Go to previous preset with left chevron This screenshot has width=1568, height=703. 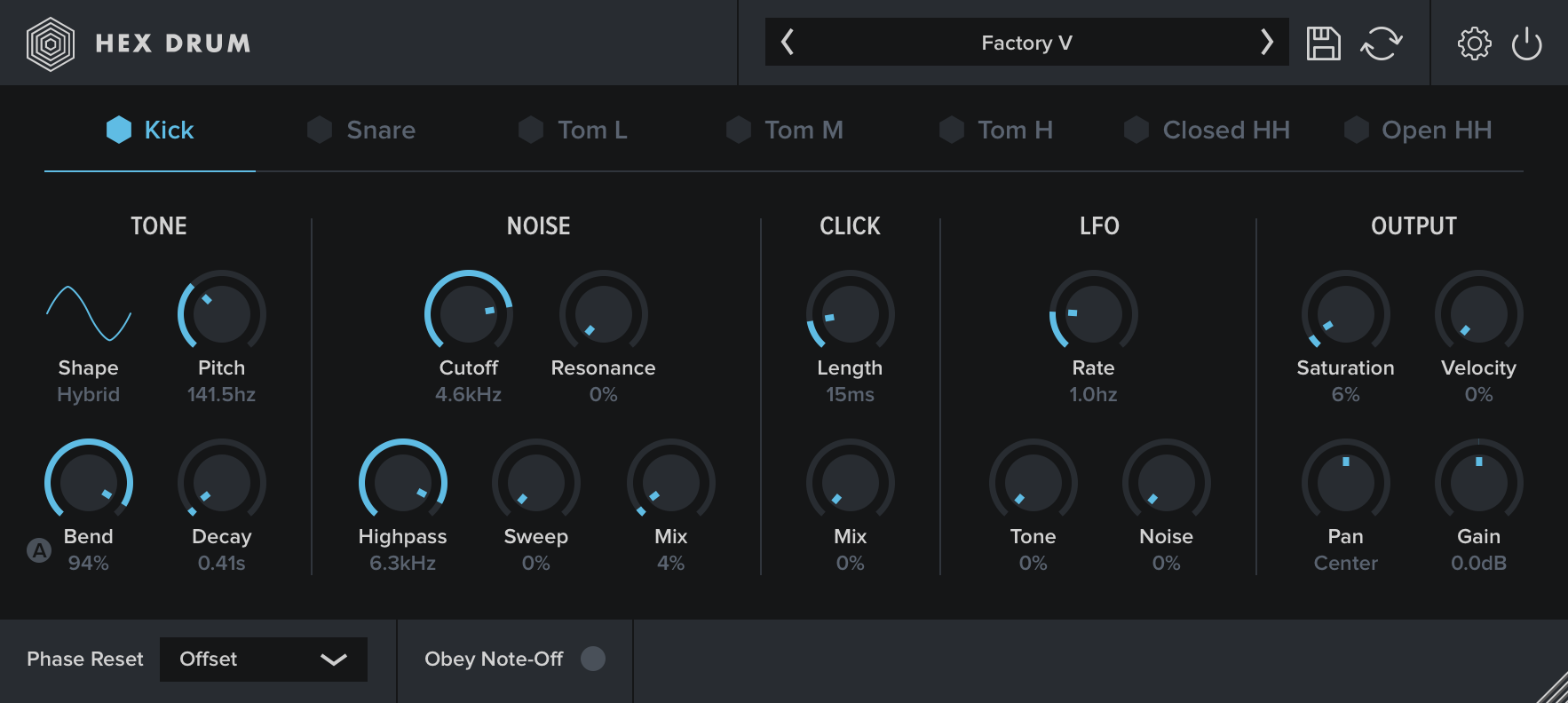[788, 42]
